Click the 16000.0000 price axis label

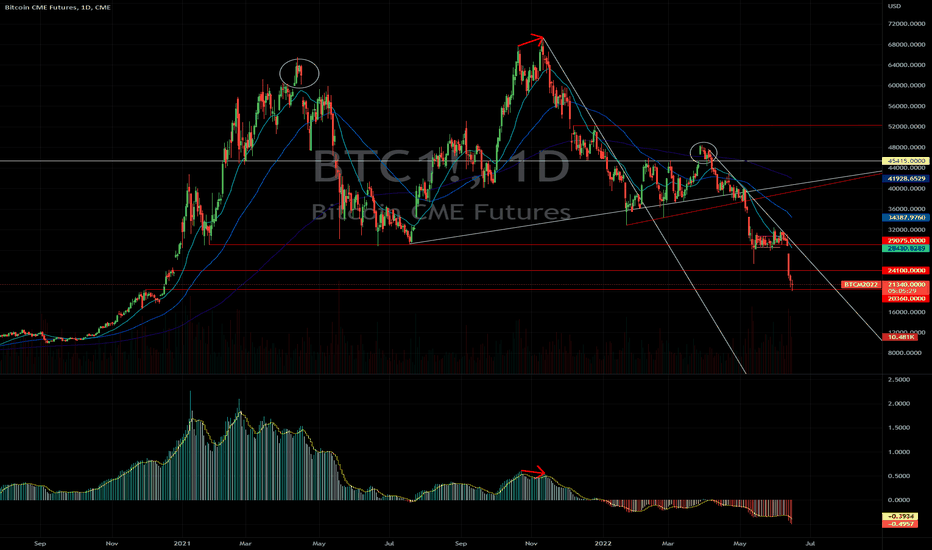(x=907, y=312)
